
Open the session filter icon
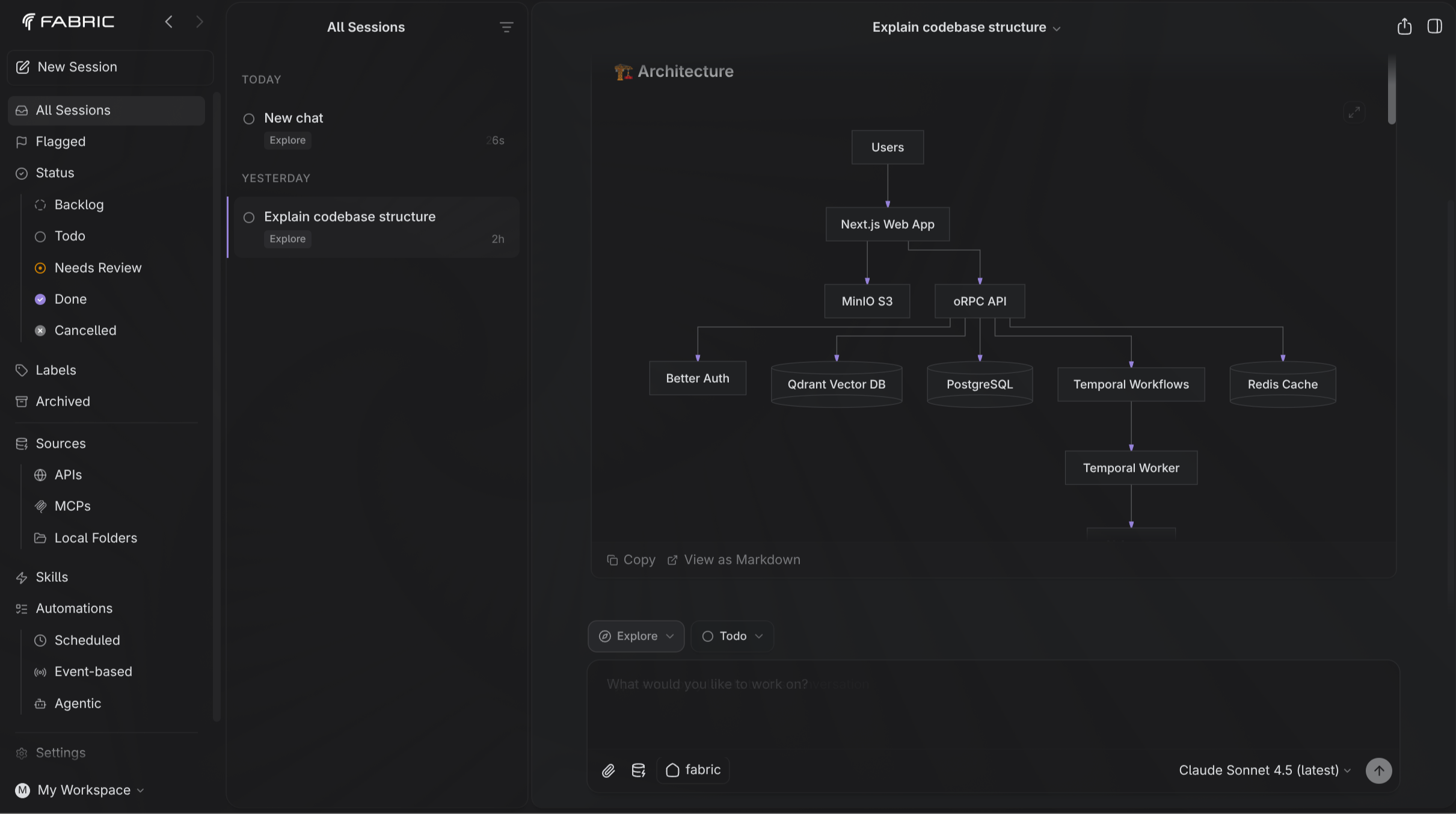(x=506, y=27)
